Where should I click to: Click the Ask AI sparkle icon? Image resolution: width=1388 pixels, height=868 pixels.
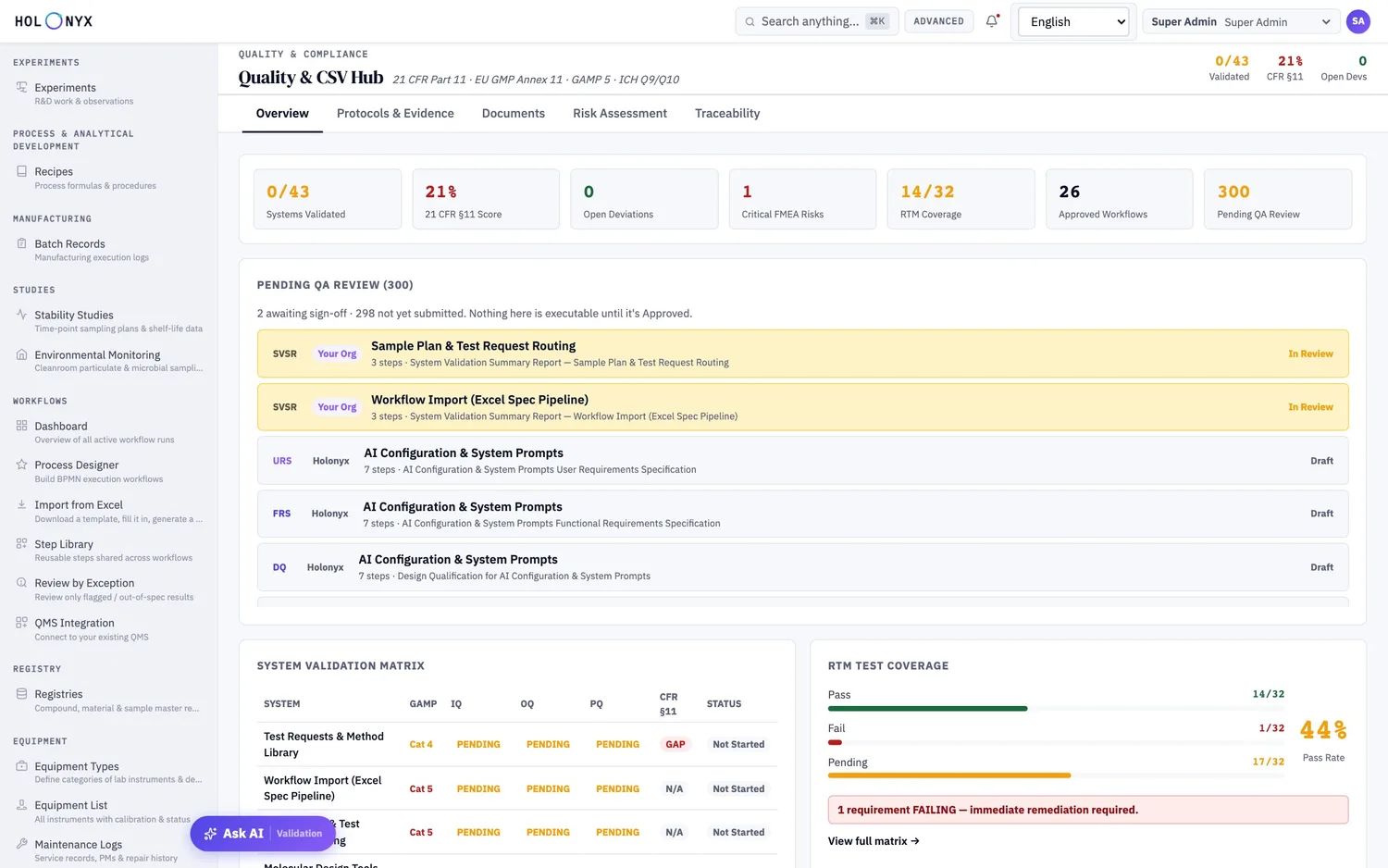pos(211,834)
